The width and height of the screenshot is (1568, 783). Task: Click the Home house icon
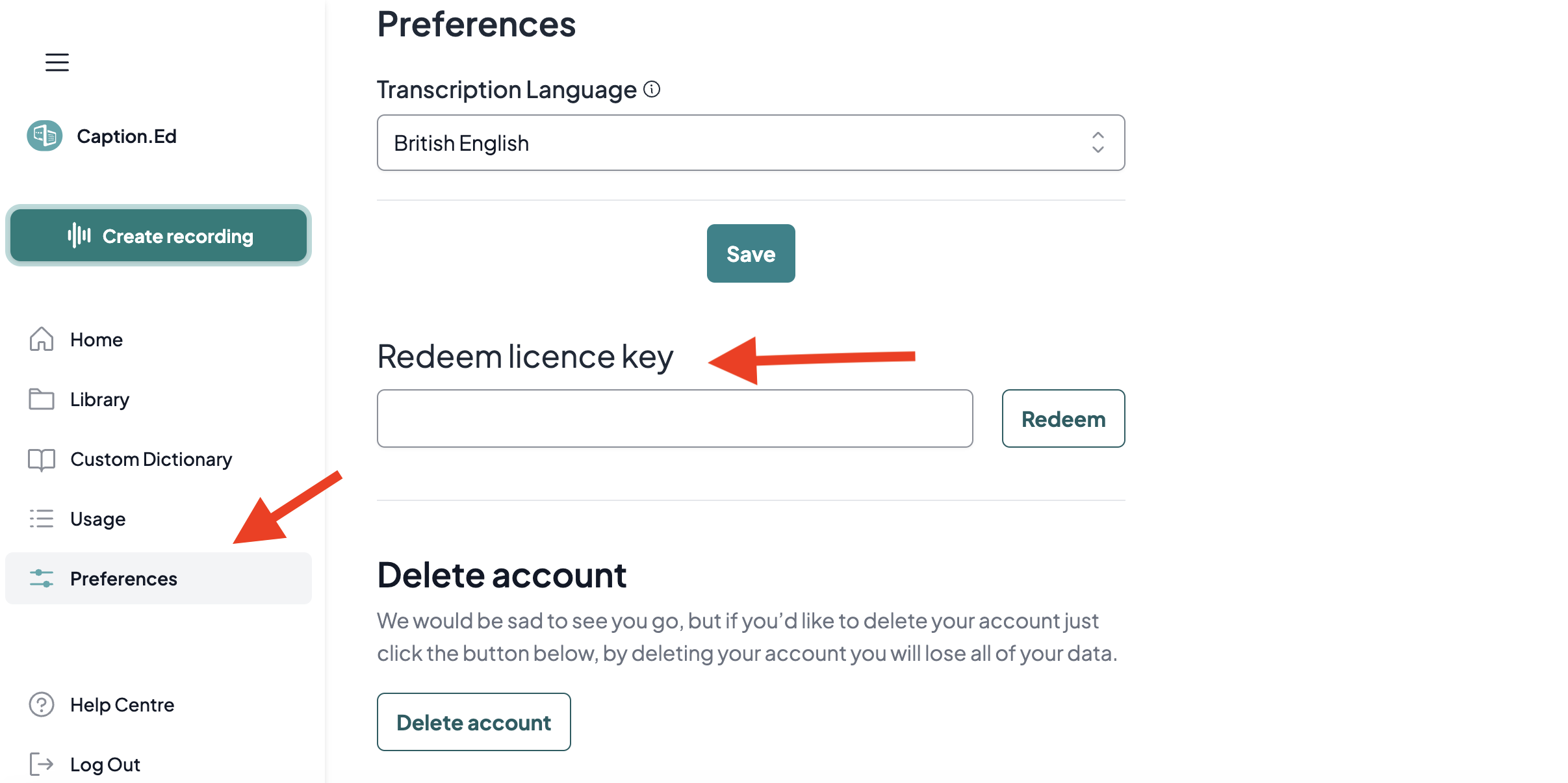click(42, 339)
